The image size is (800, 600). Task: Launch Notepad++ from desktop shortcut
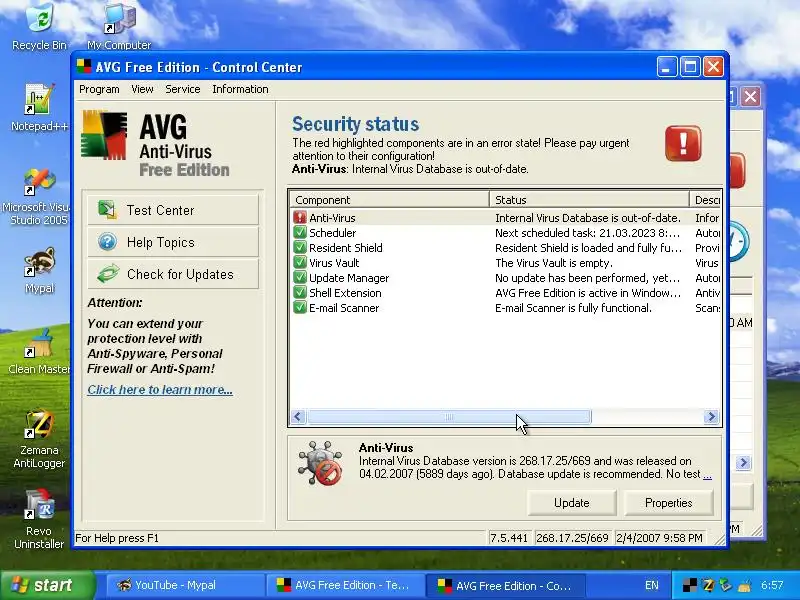[x=39, y=107]
